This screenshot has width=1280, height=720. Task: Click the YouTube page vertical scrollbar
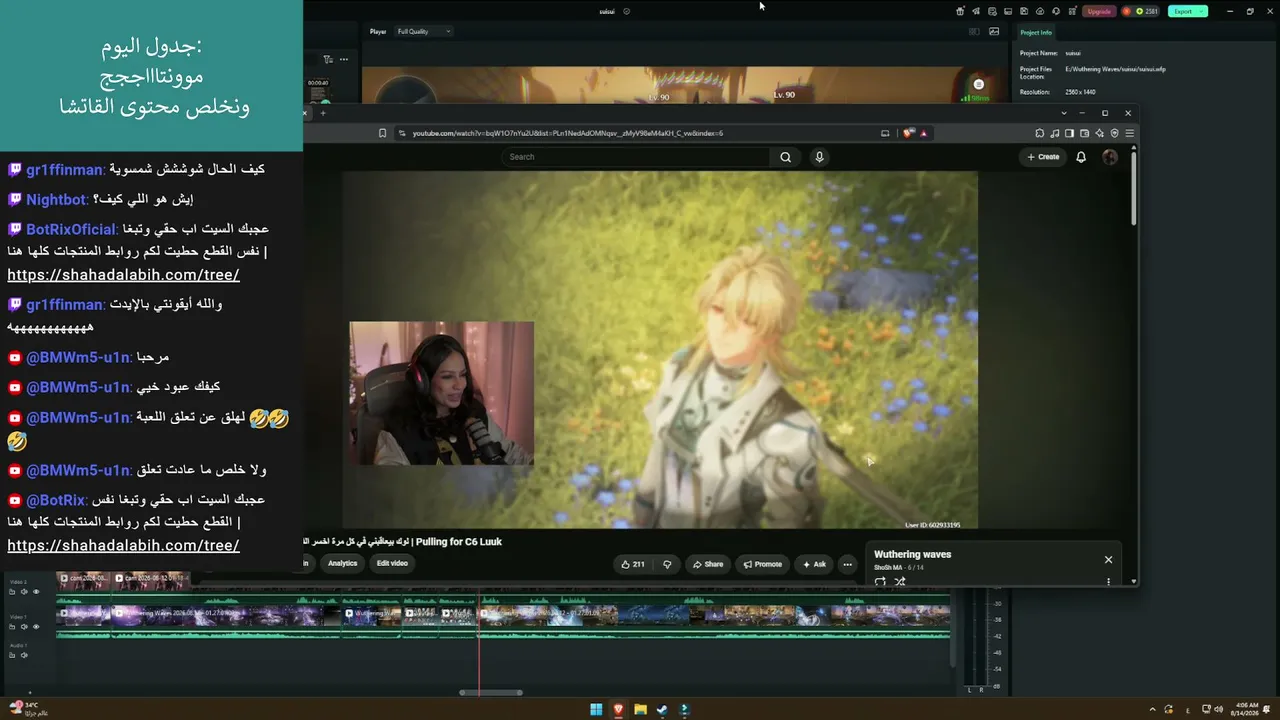pos(1134,186)
